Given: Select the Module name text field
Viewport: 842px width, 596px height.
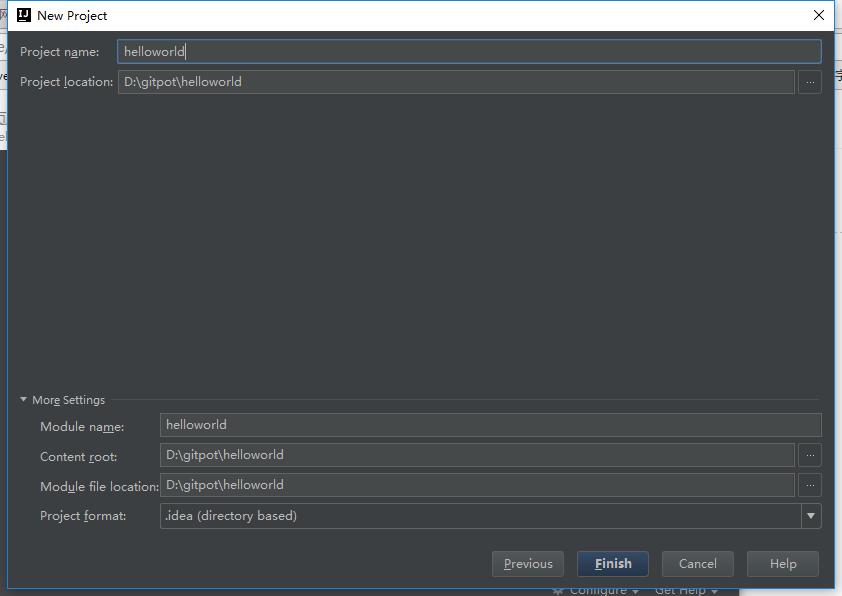Looking at the screenshot, I should (490, 425).
